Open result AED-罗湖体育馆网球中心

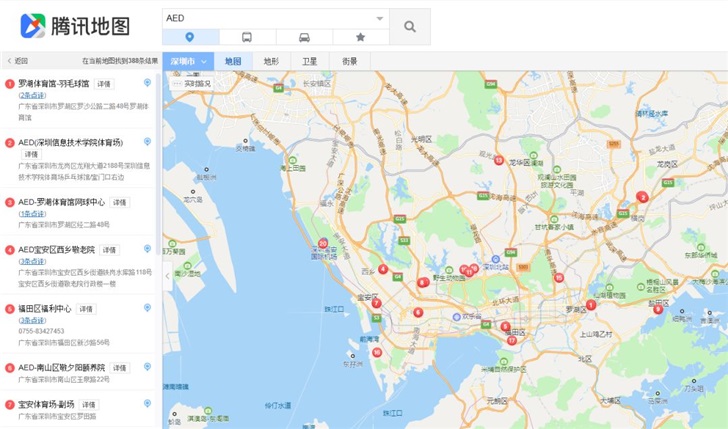[61, 202]
